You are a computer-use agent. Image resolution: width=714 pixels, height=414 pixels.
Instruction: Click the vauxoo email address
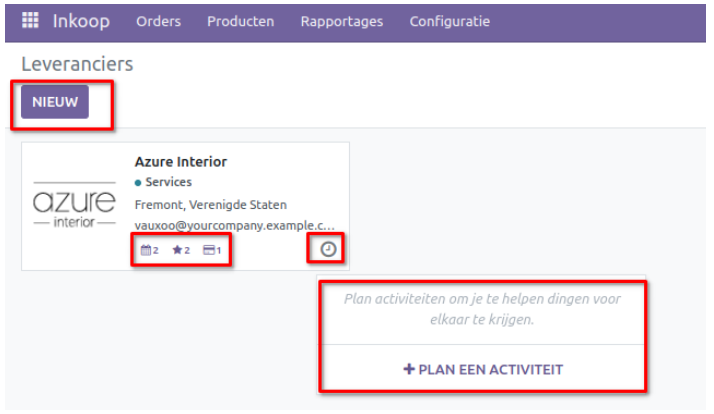coord(234,226)
